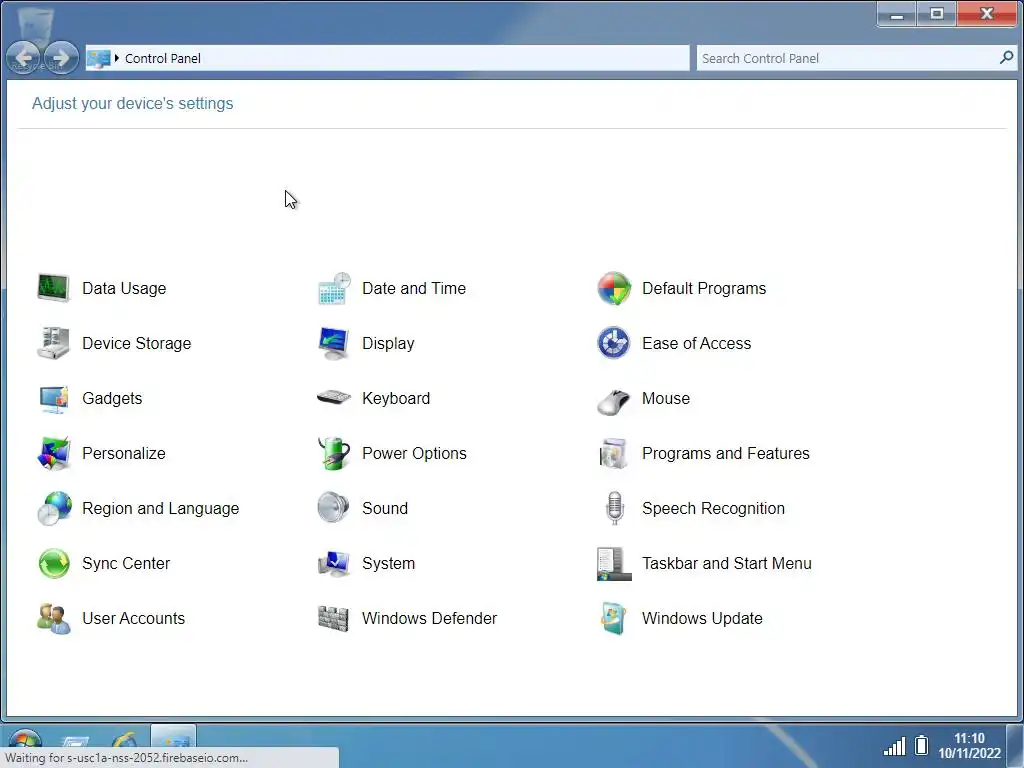Viewport: 1024px width, 768px height.
Task: Click the network signal tray icon
Action: pos(895,746)
